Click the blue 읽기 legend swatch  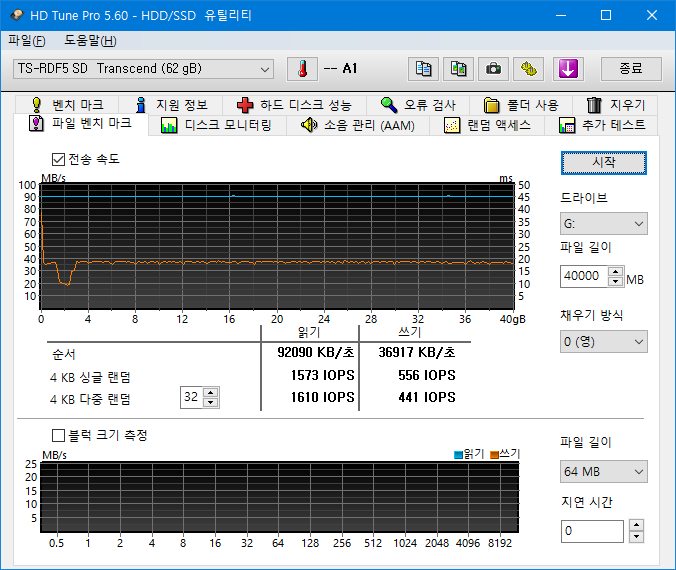tap(458, 454)
